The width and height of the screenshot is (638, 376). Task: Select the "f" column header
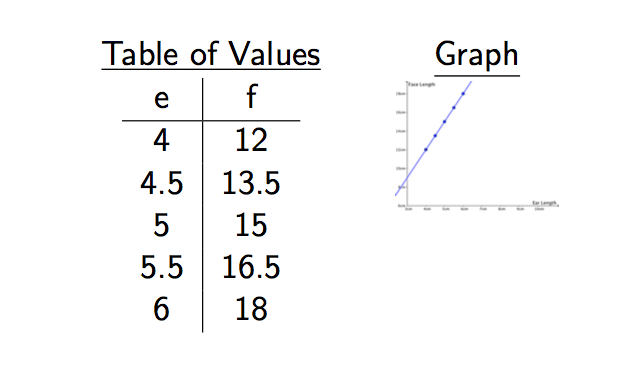coord(252,96)
